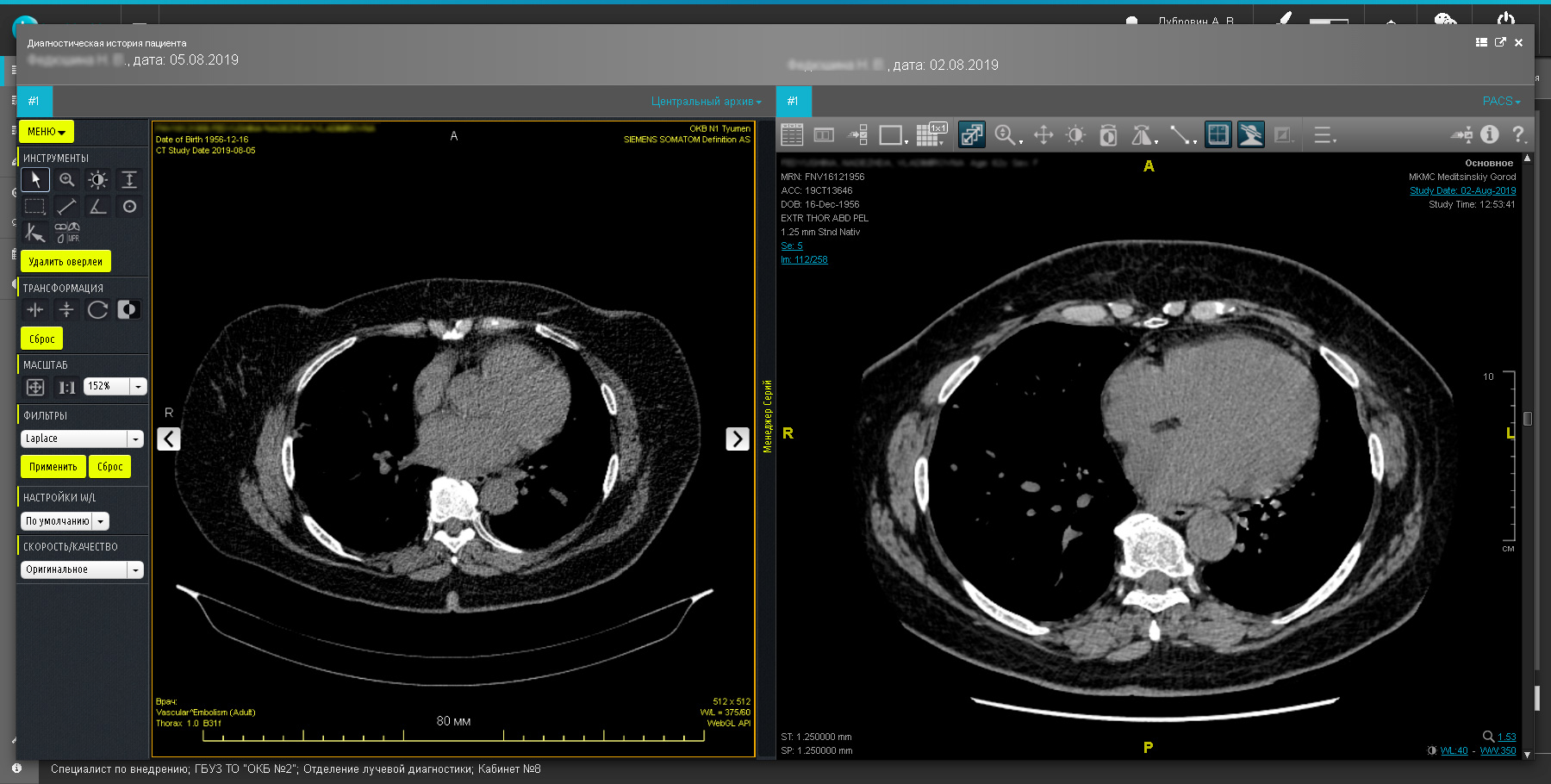This screenshot has height=784, width=1551.
Task: Click the Применить filter button
Action: pos(53,467)
